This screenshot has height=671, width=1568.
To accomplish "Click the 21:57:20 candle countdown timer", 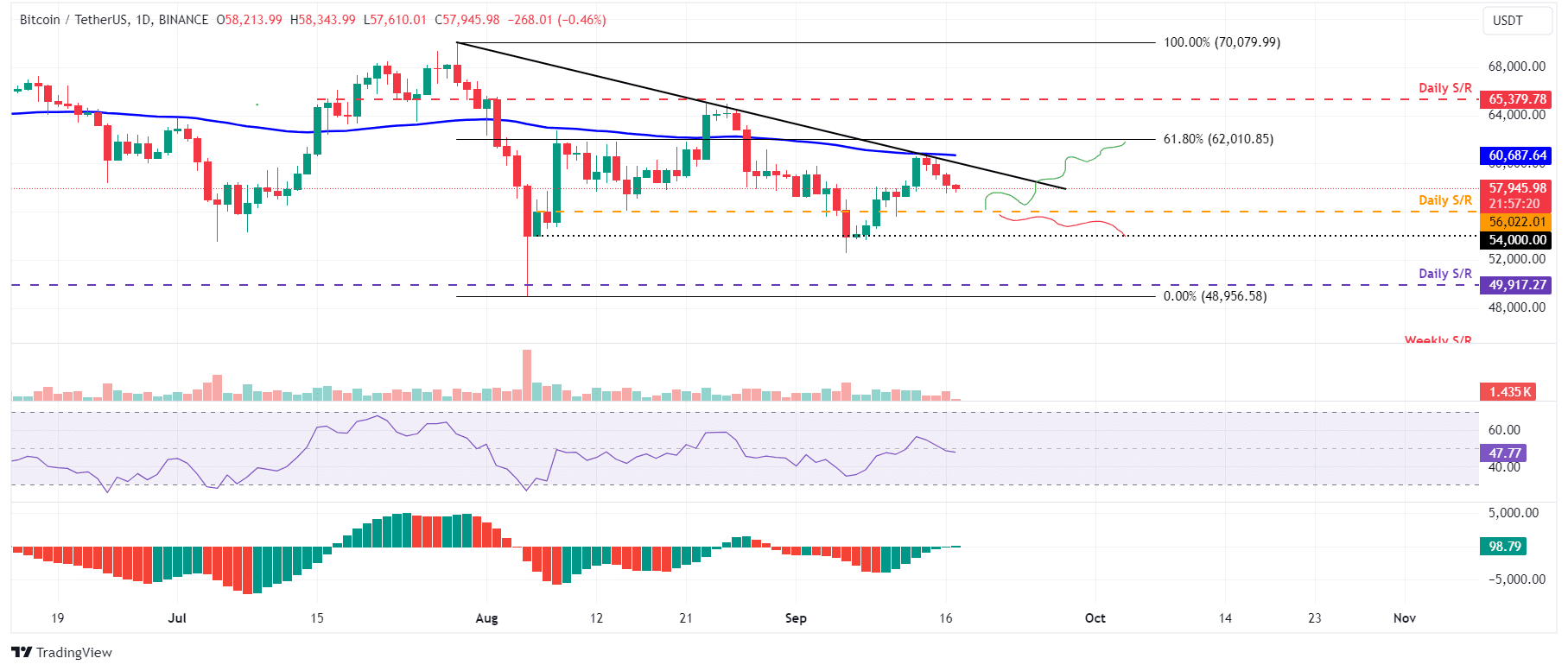I will click(x=1514, y=204).
